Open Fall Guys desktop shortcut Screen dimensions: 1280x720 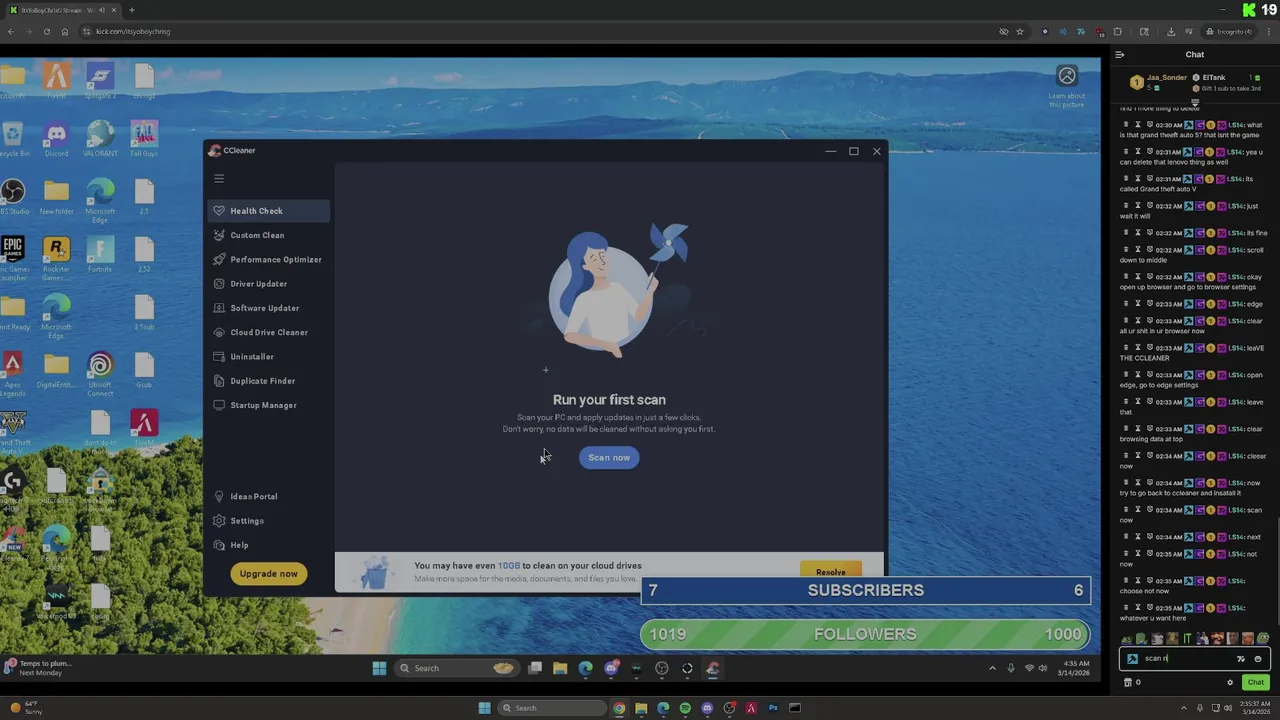click(x=144, y=138)
